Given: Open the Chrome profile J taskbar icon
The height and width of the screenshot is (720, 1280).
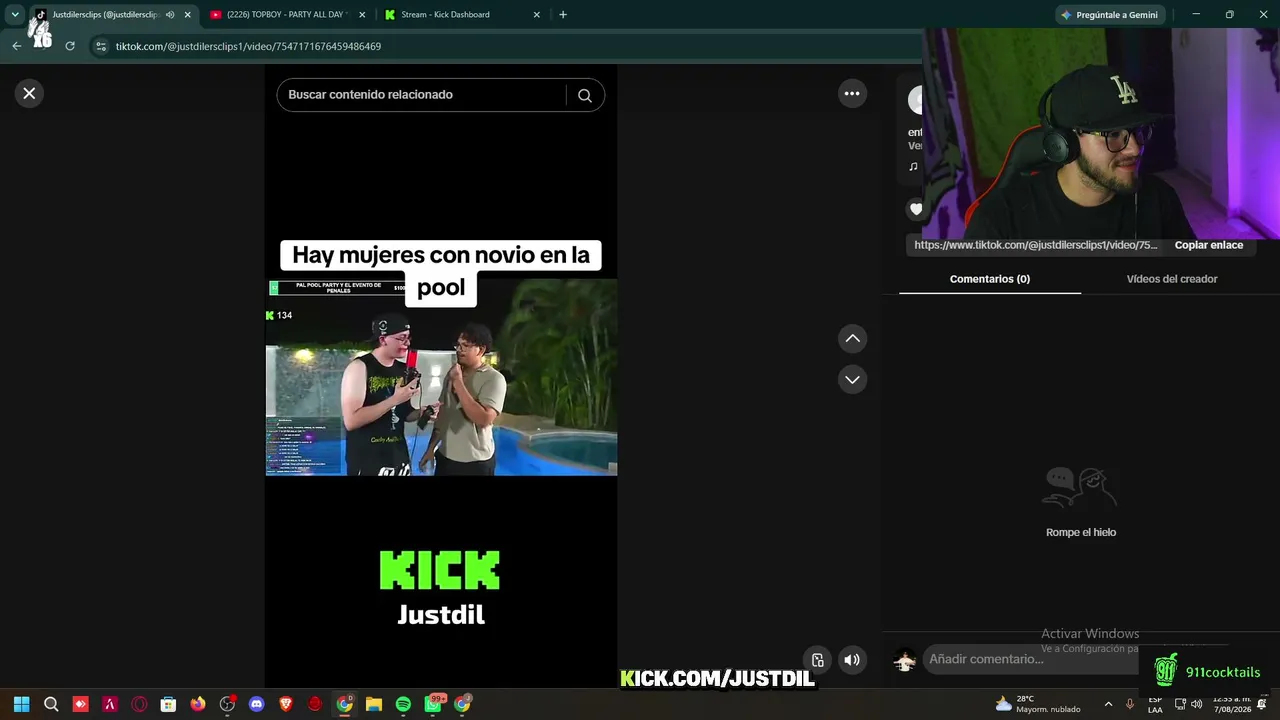Looking at the screenshot, I should [462, 704].
